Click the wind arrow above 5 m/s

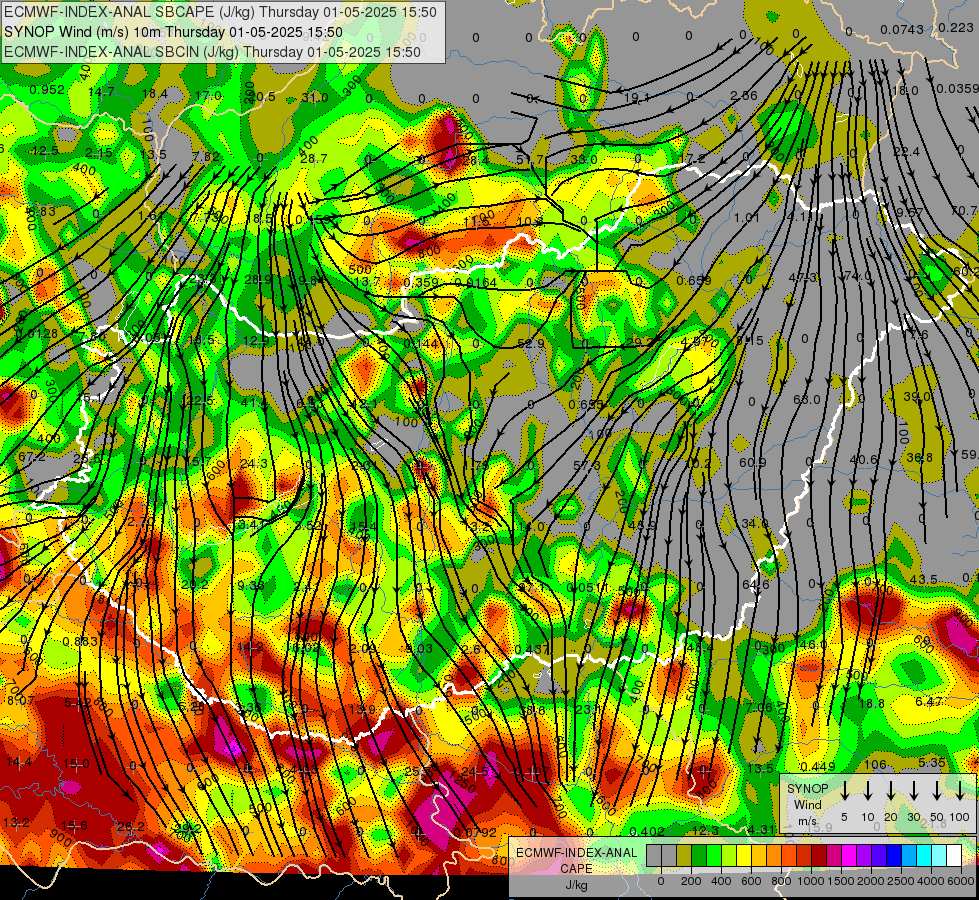coord(845,791)
